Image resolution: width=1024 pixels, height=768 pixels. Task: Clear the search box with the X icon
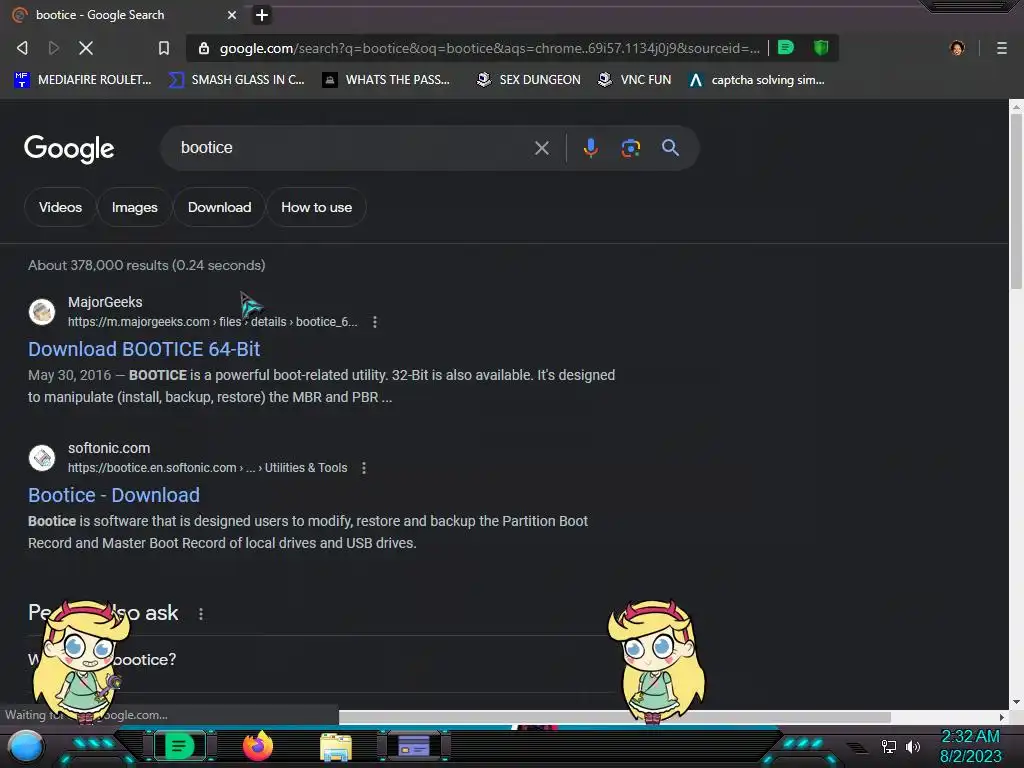tap(541, 148)
